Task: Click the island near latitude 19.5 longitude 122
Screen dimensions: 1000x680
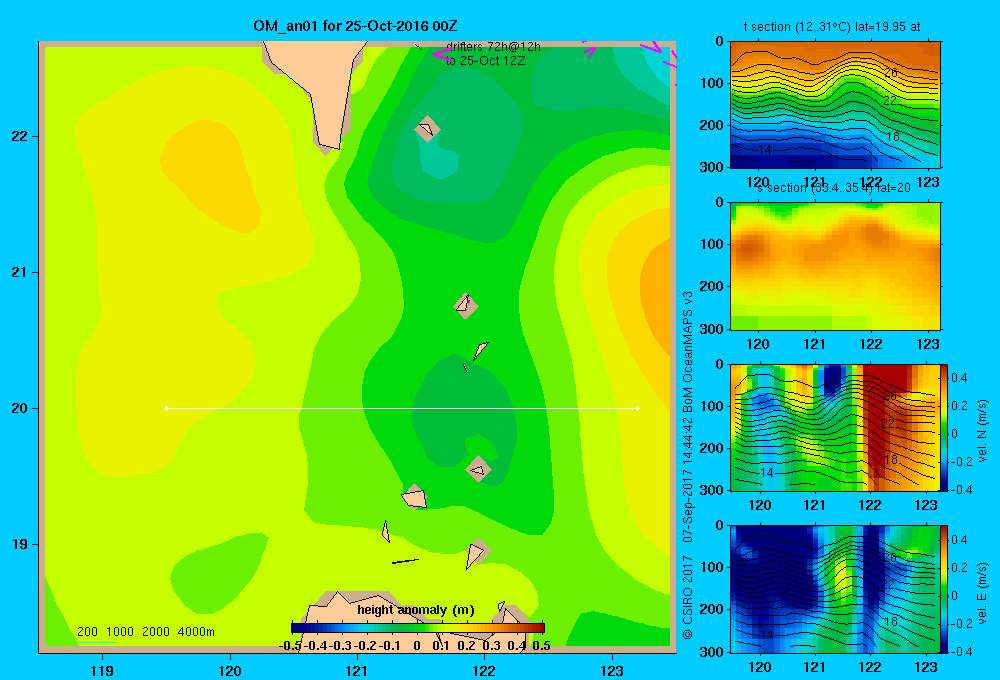Action: pos(478,469)
